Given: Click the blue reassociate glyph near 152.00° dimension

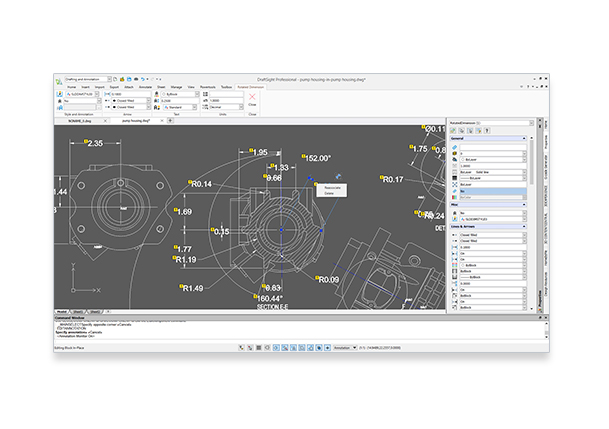Looking at the screenshot, I should [338, 176].
